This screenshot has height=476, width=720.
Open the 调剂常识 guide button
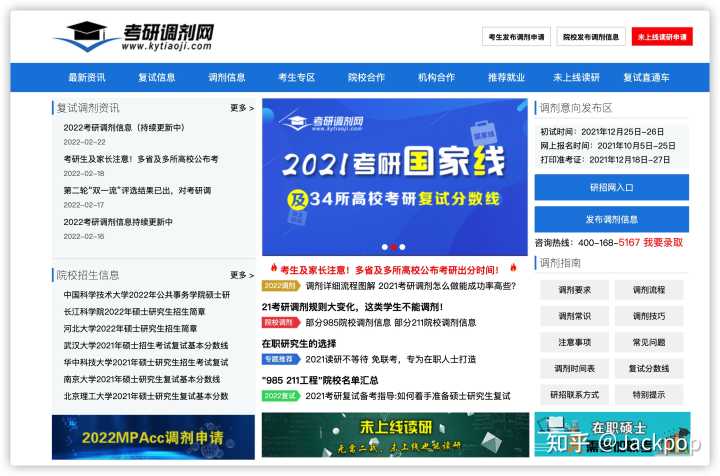(574, 316)
